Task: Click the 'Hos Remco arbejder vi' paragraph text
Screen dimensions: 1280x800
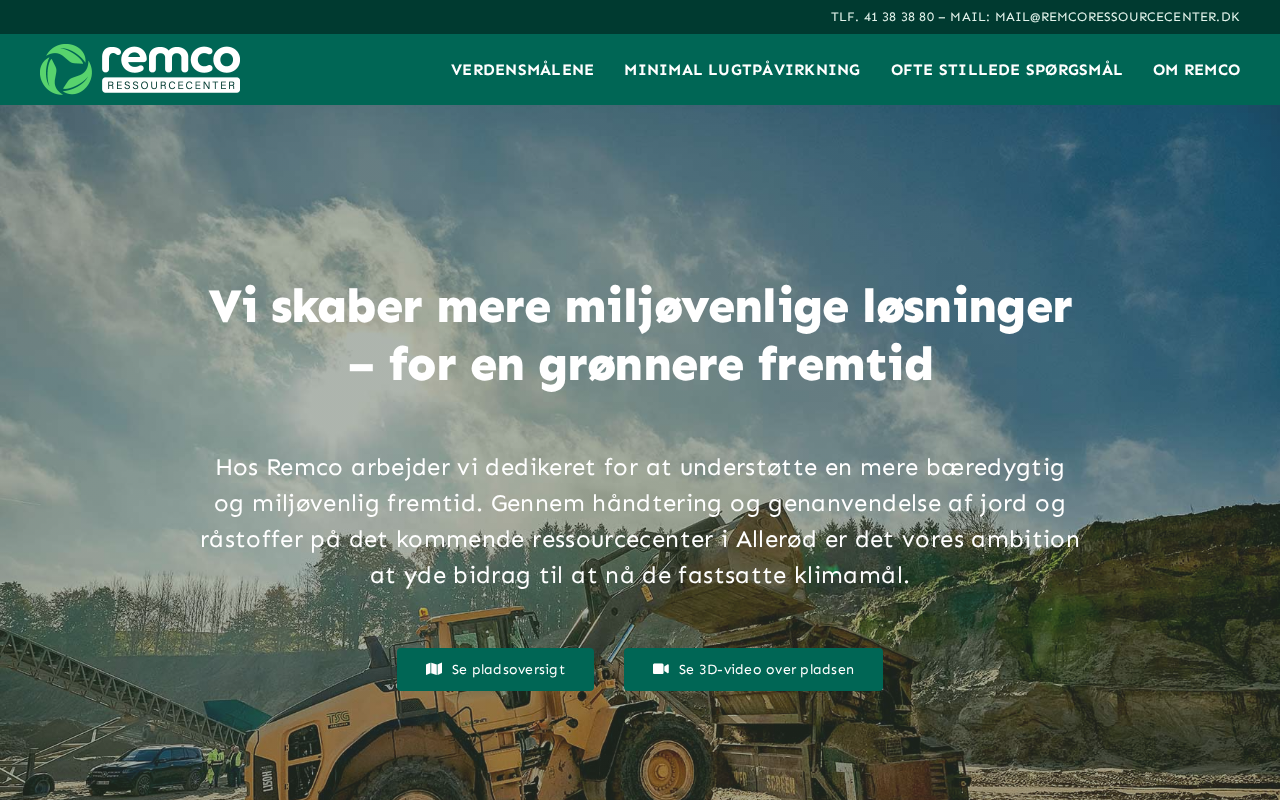Action: [x=640, y=521]
